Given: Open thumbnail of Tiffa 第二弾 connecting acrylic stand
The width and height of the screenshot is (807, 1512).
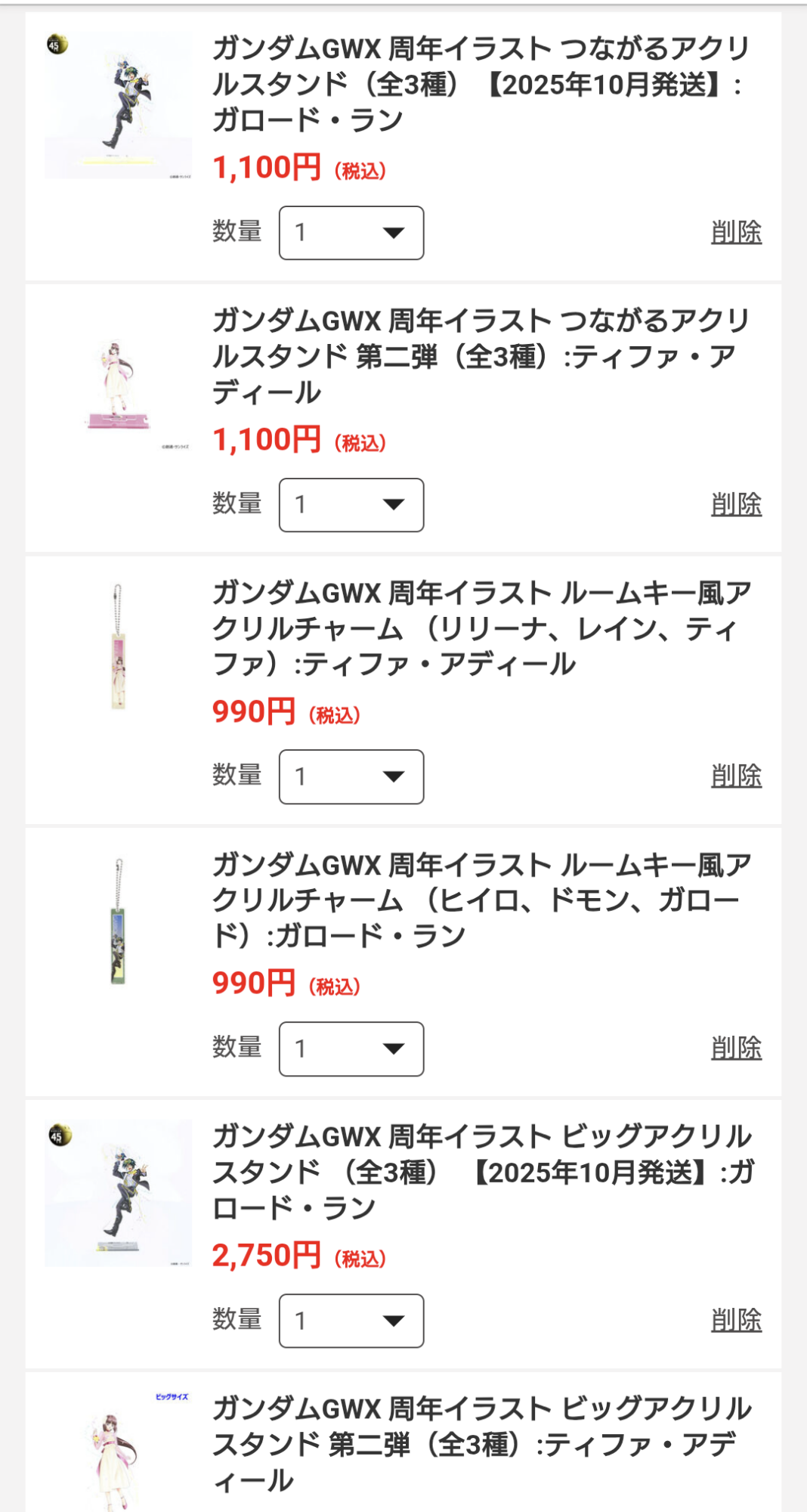Looking at the screenshot, I should [118, 384].
